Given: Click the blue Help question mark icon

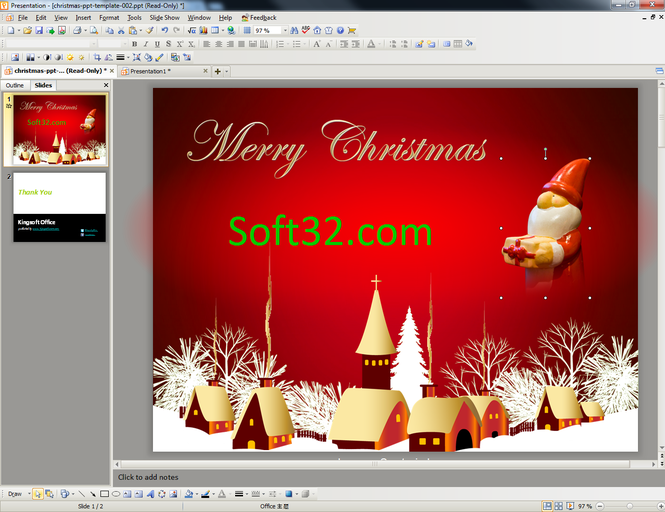Looking at the screenshot, I should [340, 31].
